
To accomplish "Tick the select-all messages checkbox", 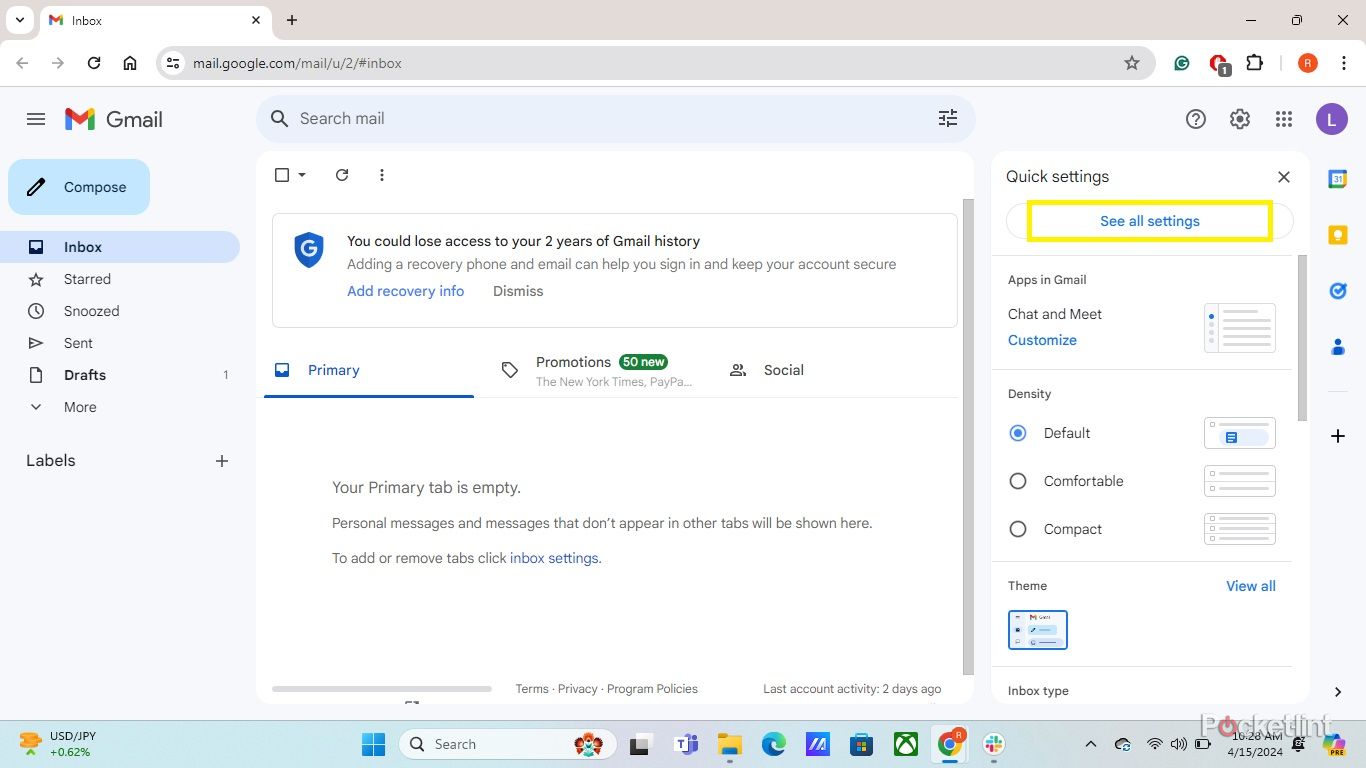I will pos(282,175).
